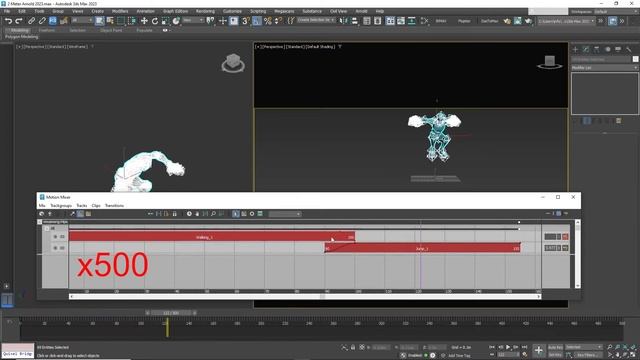This screenshot has width=640, height=360.
Task: Click the Set Key large plus button
Action: (539, 350)
